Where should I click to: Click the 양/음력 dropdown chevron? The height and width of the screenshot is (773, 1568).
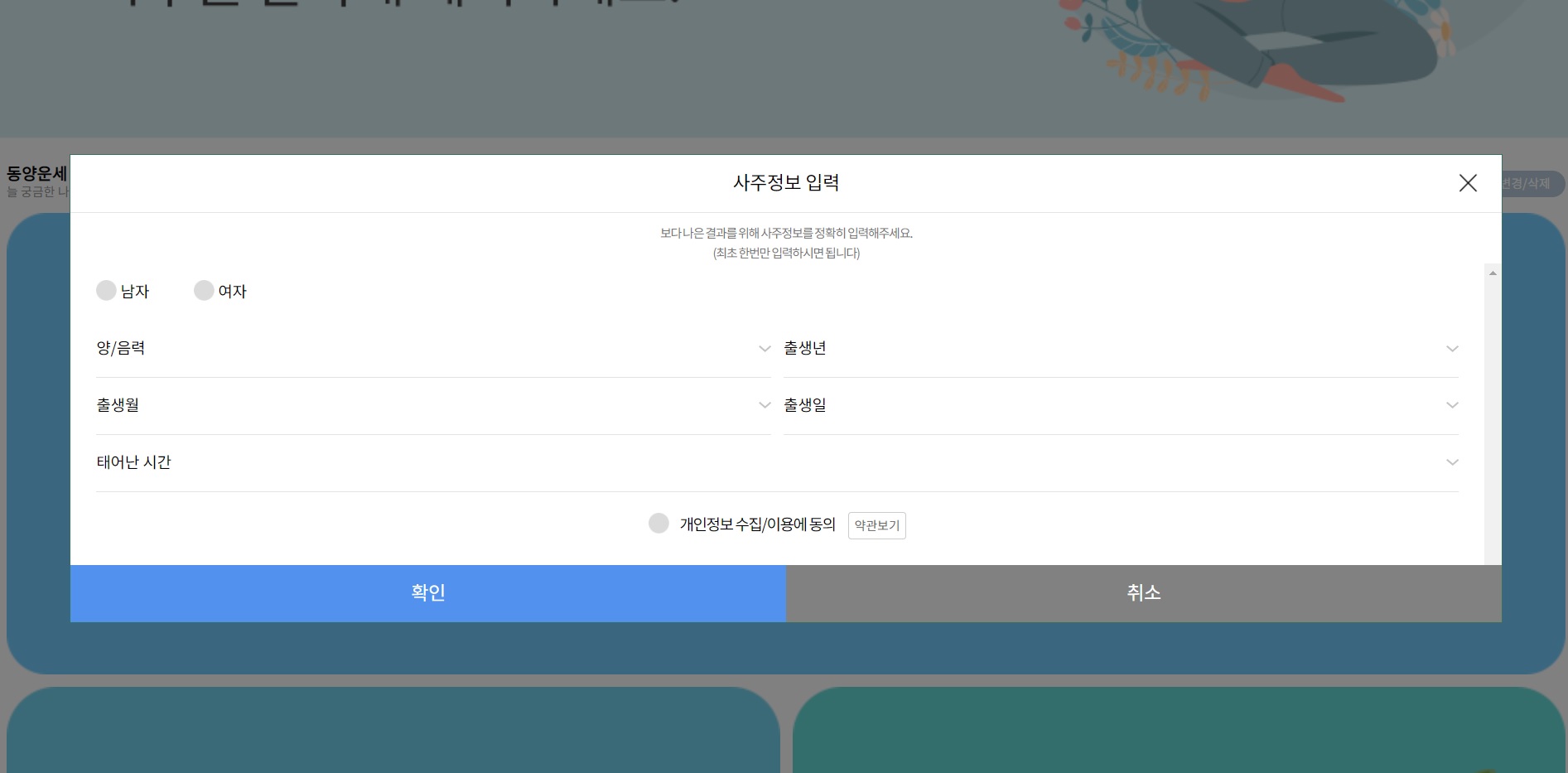[764, 349]
